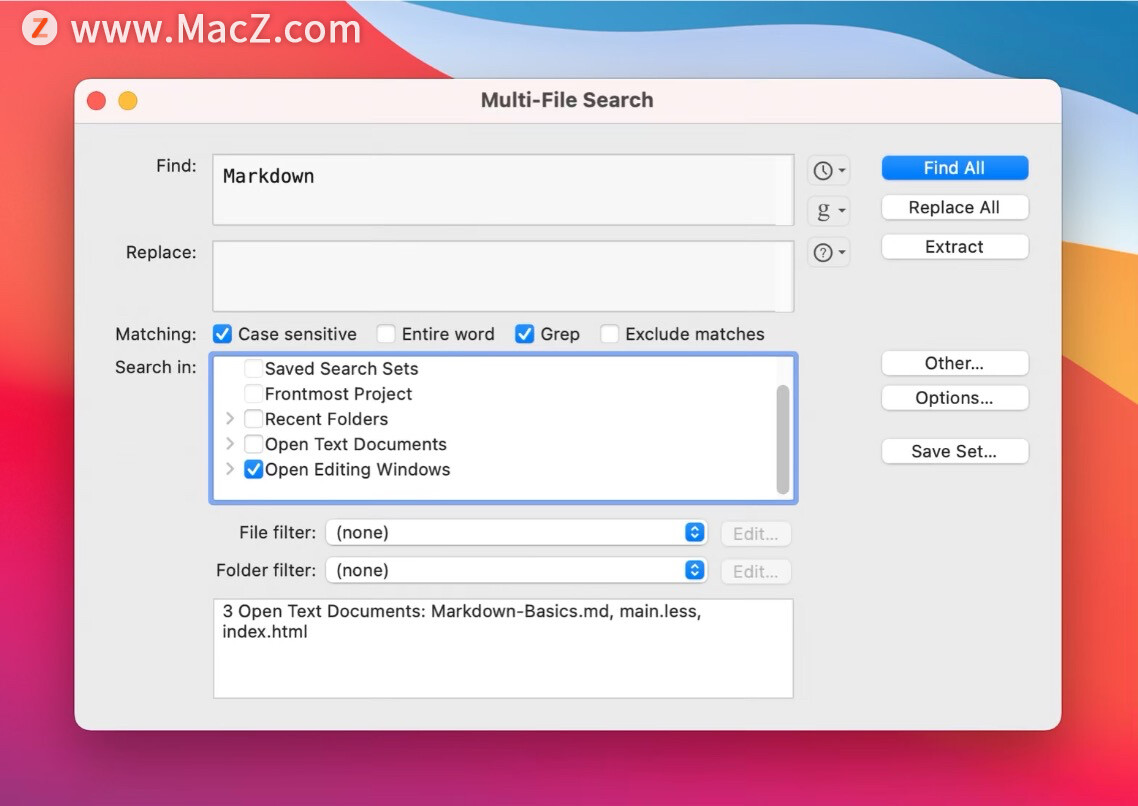Click in the empty Replace field

tap(503, 276)
